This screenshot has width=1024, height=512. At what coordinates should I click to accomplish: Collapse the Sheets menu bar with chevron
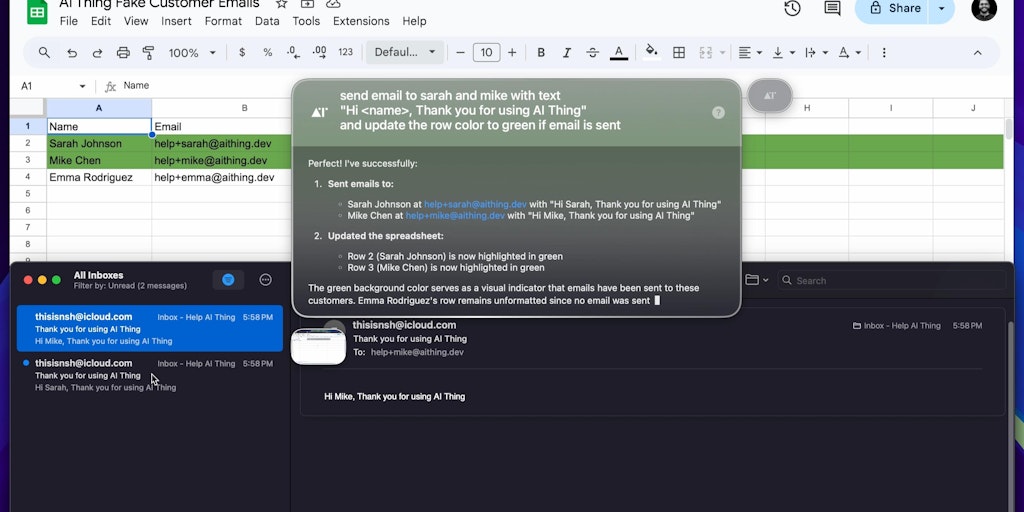[978, 53]
